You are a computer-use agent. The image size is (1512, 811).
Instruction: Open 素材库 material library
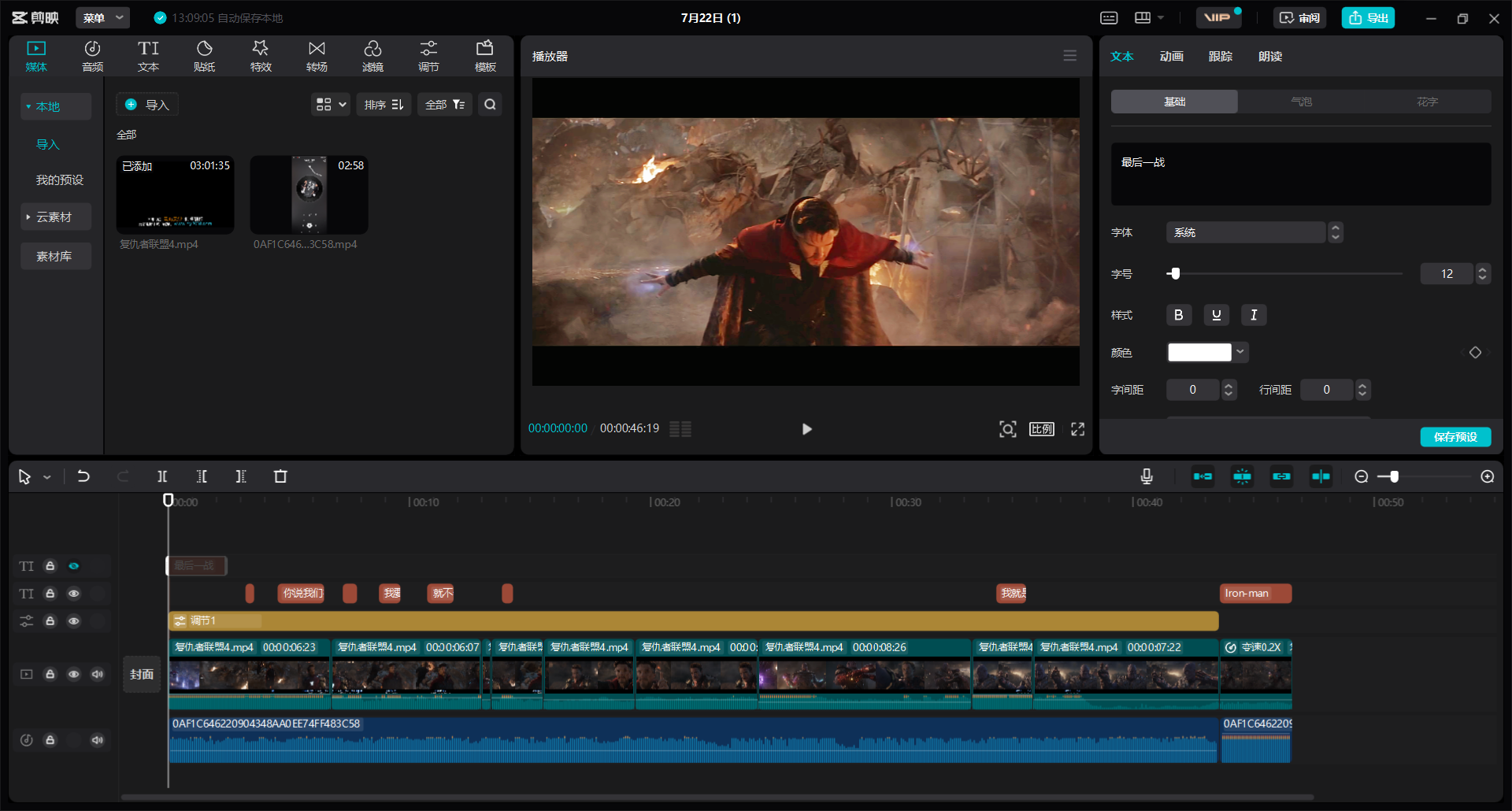tap(55, 257)
